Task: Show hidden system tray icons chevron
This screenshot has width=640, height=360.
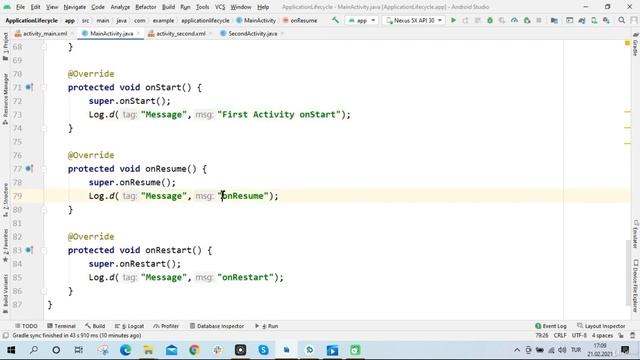Action: 517,350
